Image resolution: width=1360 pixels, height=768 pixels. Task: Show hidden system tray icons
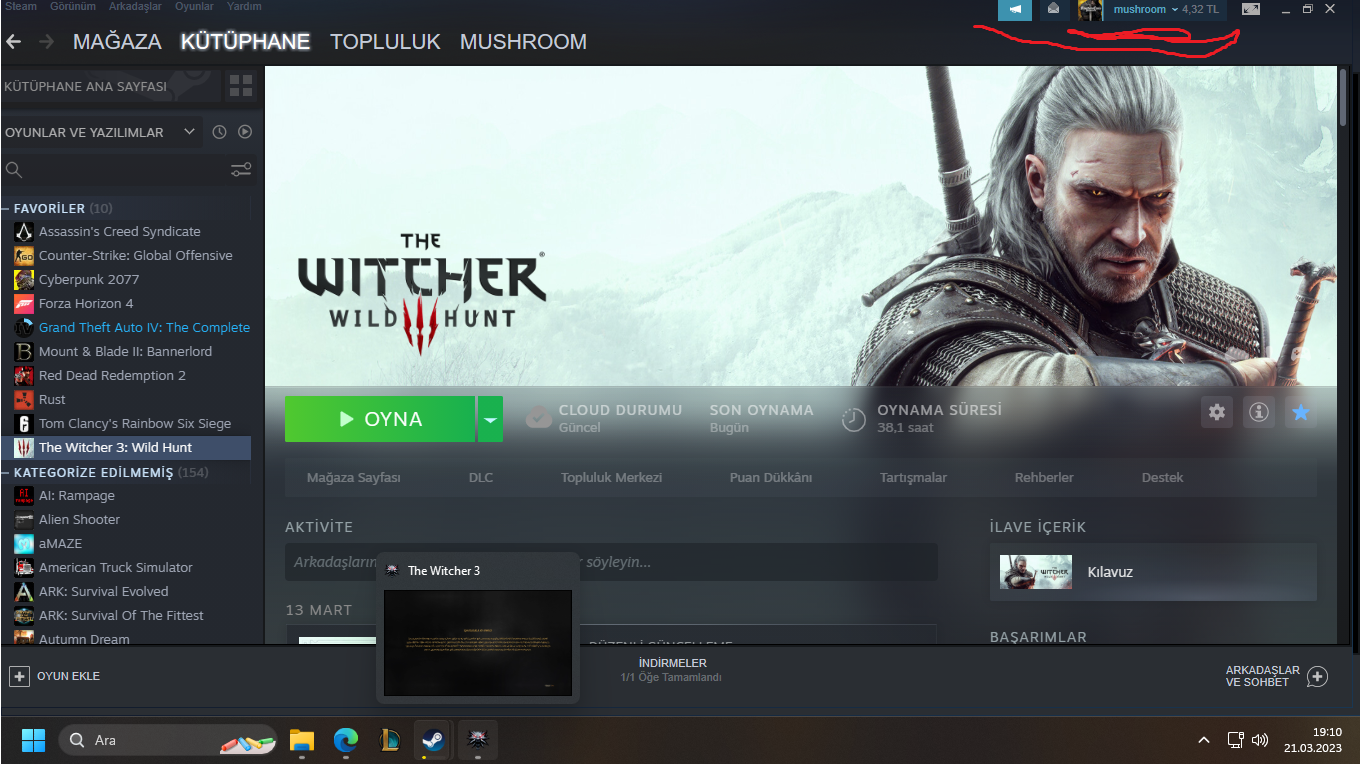[x=1204, y=740]
